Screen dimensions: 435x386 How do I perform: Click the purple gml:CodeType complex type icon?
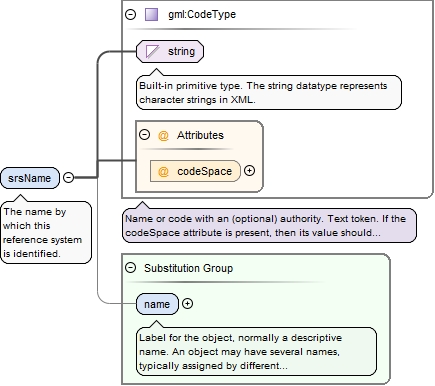pyautogui.click(x=151, y=15)
